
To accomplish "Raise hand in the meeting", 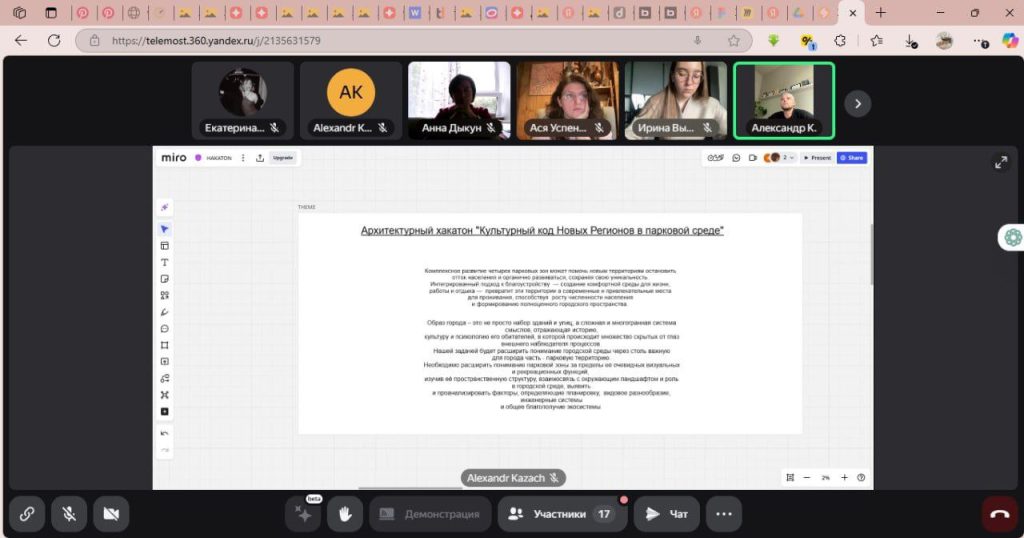I will tap(345, 514).
